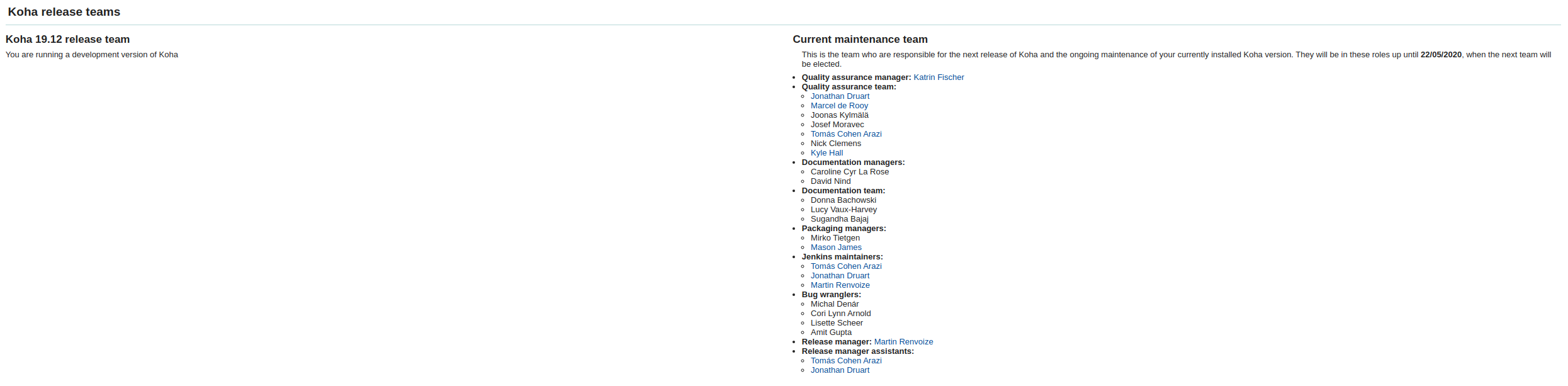1568x386 pixels.
Task: Click the Bug wranglers section label
Action: pos(831,295)
